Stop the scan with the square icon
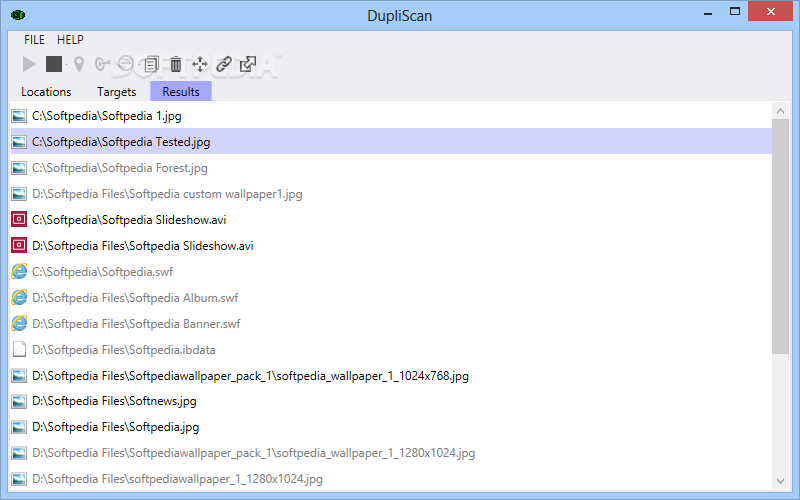 (x=54, y=64)
